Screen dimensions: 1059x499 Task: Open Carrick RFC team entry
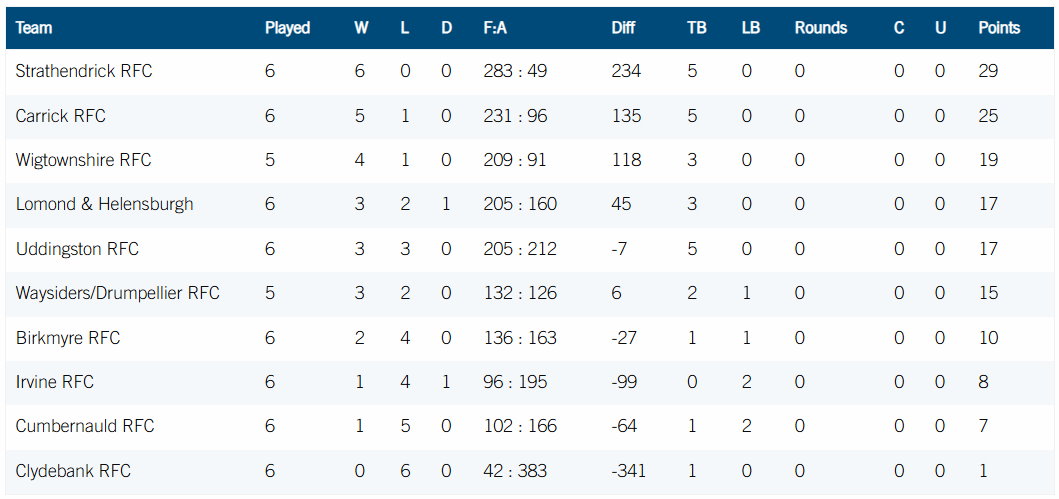(x=60, y=116)
